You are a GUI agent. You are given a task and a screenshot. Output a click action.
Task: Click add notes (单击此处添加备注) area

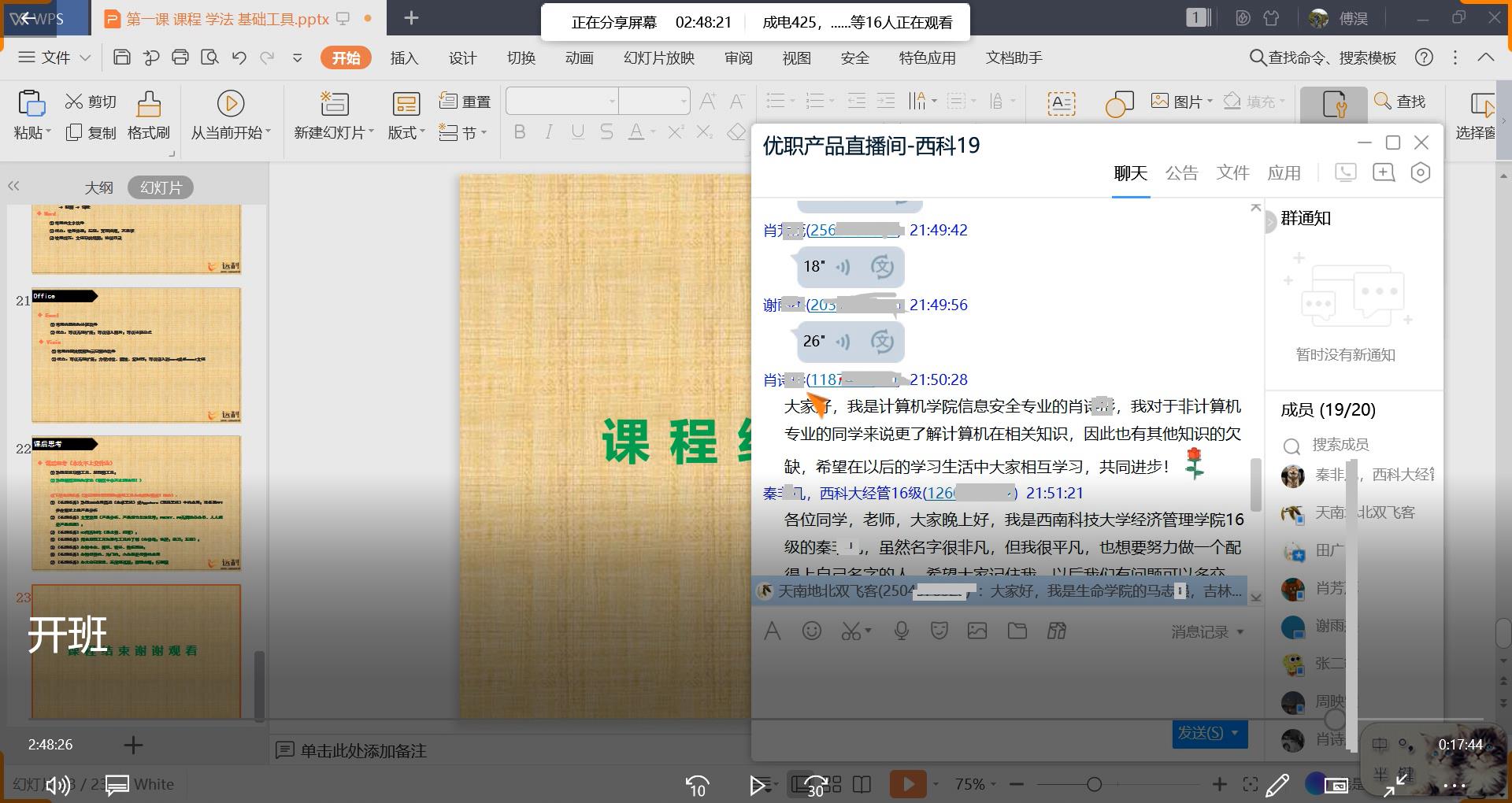[x=363, y=750]
